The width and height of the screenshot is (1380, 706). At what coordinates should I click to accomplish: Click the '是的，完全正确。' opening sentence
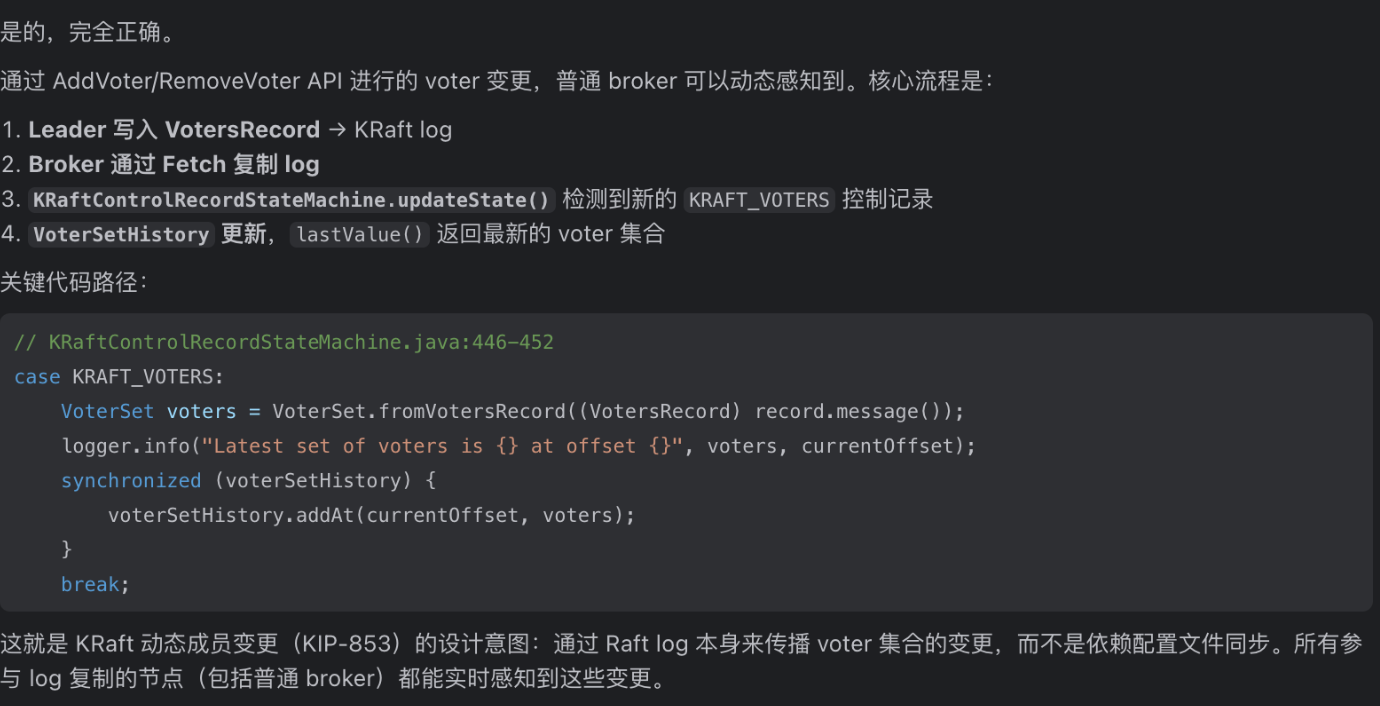point(89,33)
